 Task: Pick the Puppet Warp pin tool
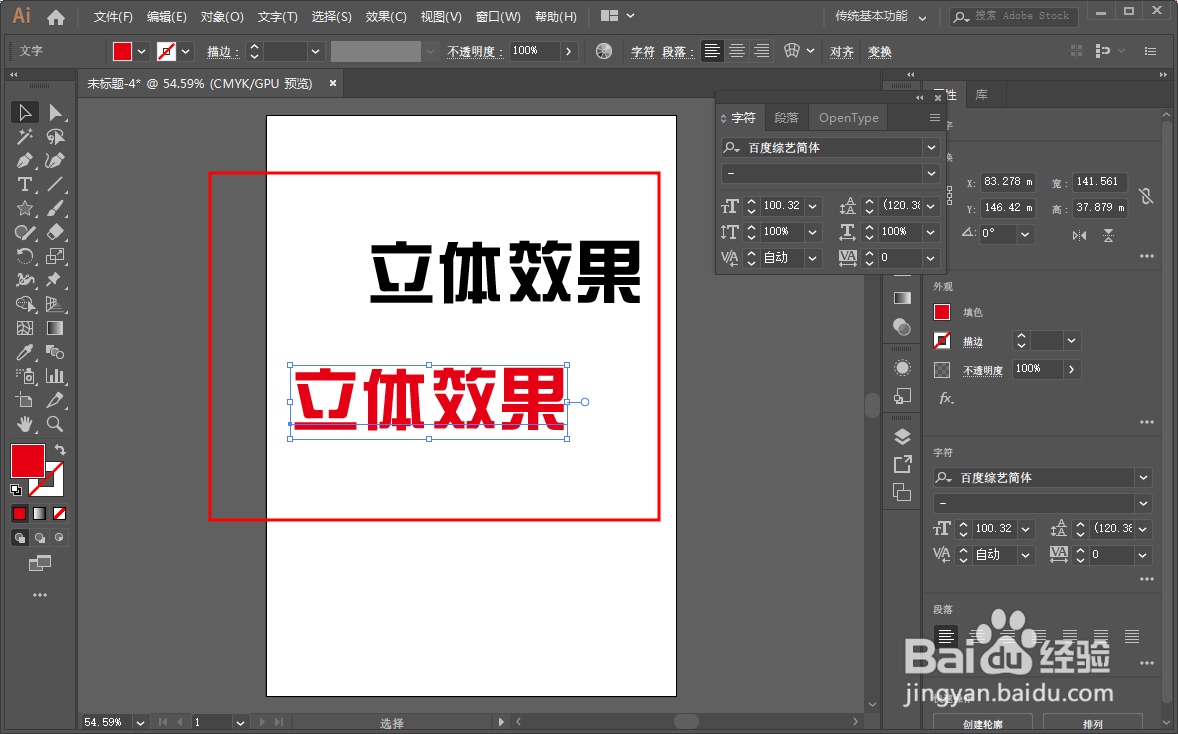[55, 280]
